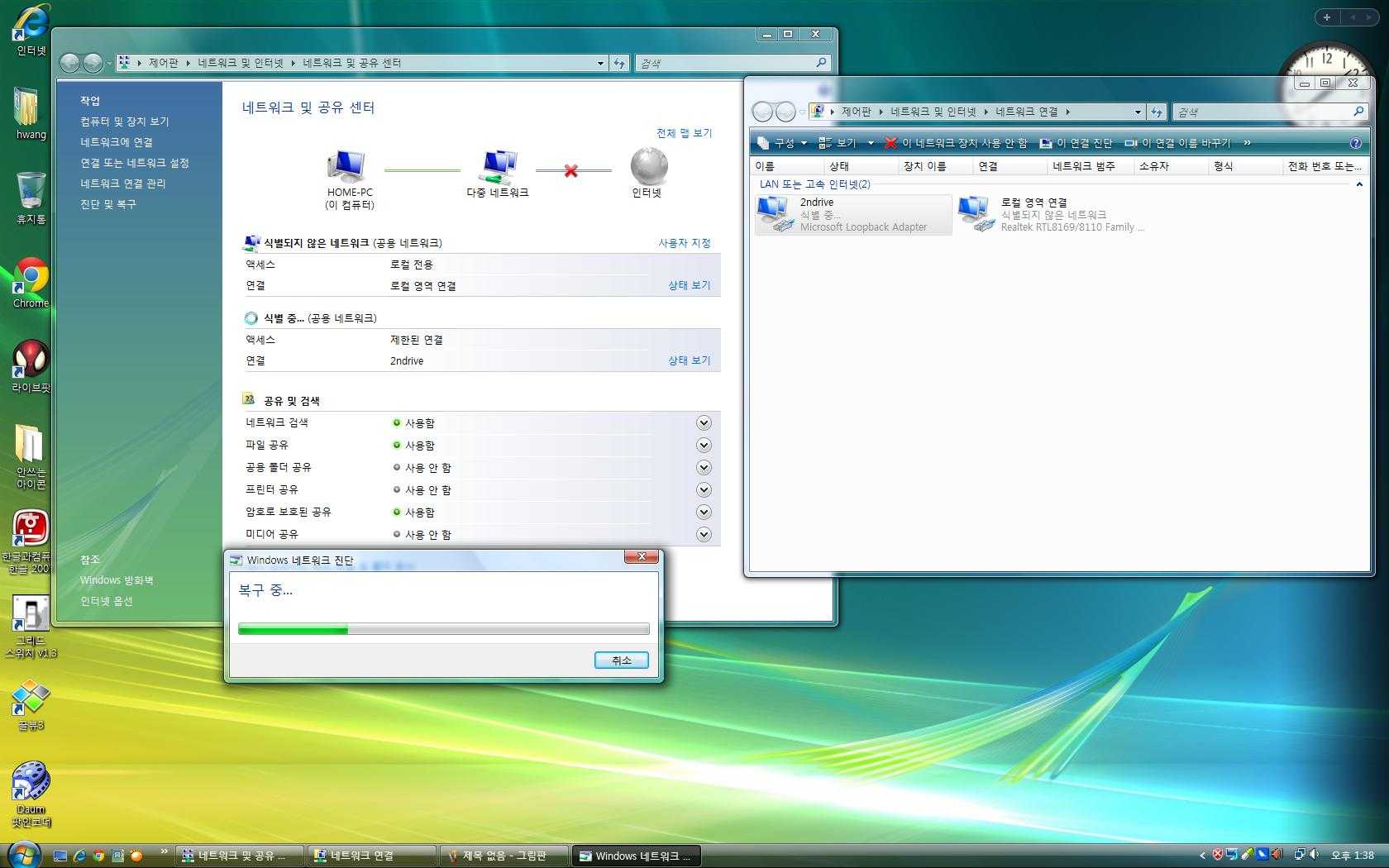Open the 구성 dropdown in 네트워크 연결
Screen dimensions: 1389x868
(x=782, y=143)
